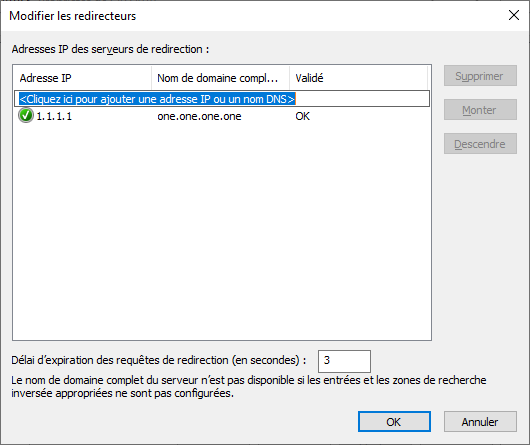530x445 pixels.
Task: Click the green validation checkmark icon
Action: (26, 116)
